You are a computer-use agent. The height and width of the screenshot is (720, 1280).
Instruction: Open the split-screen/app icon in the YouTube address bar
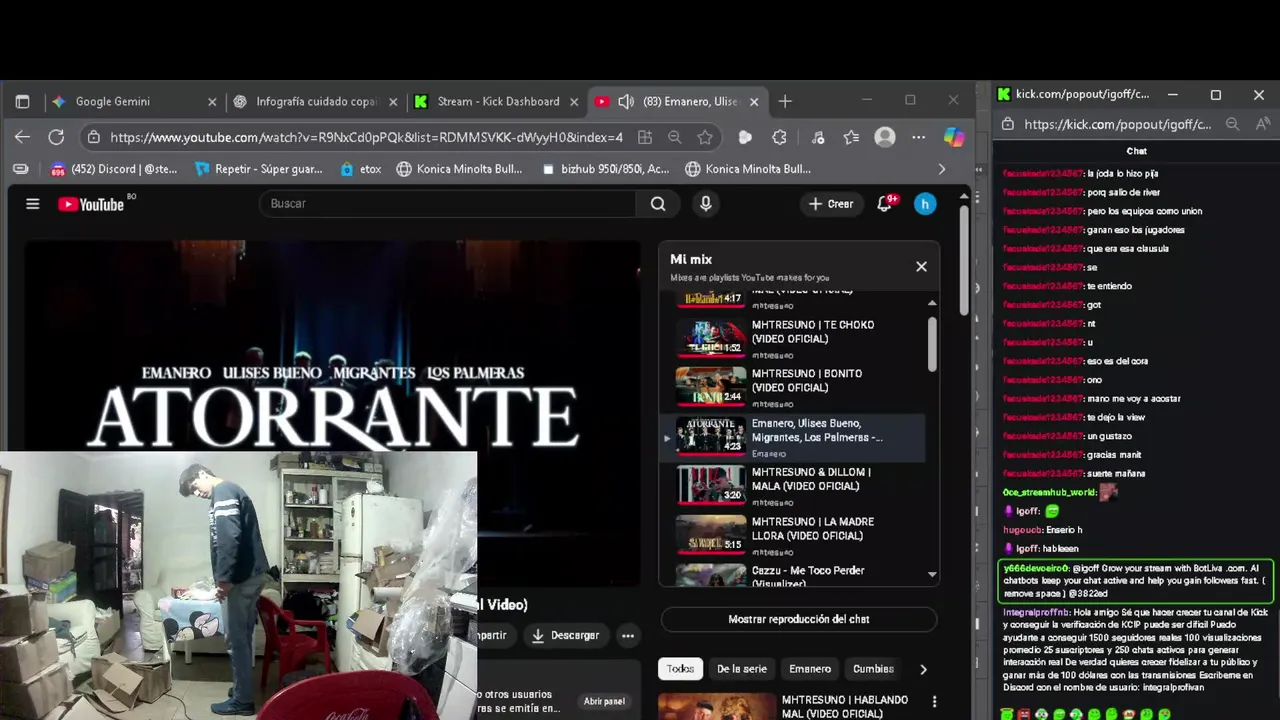[x=645, y=137]
